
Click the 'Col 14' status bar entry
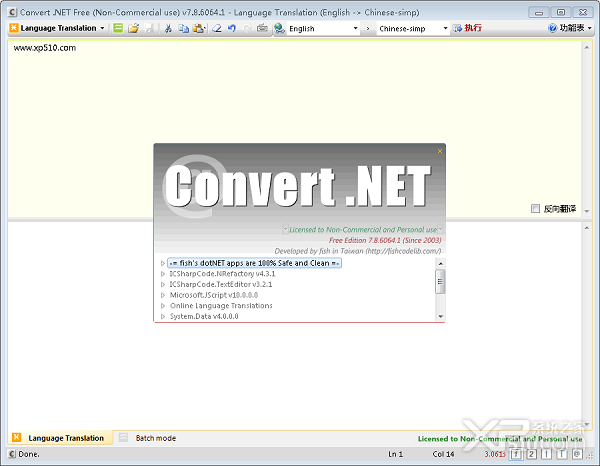(443, 454)
